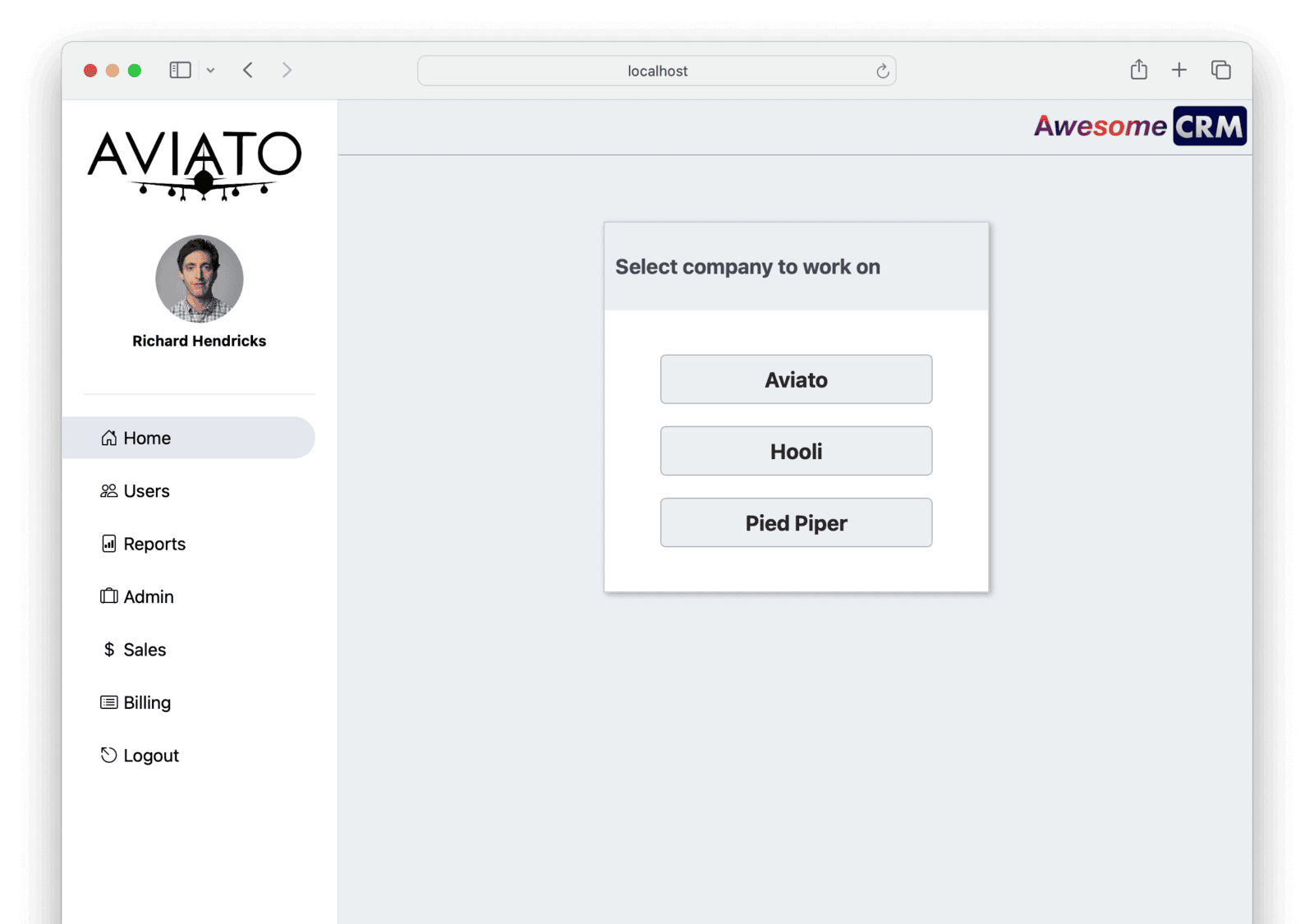Select the Aviato company button

(796, 379)
